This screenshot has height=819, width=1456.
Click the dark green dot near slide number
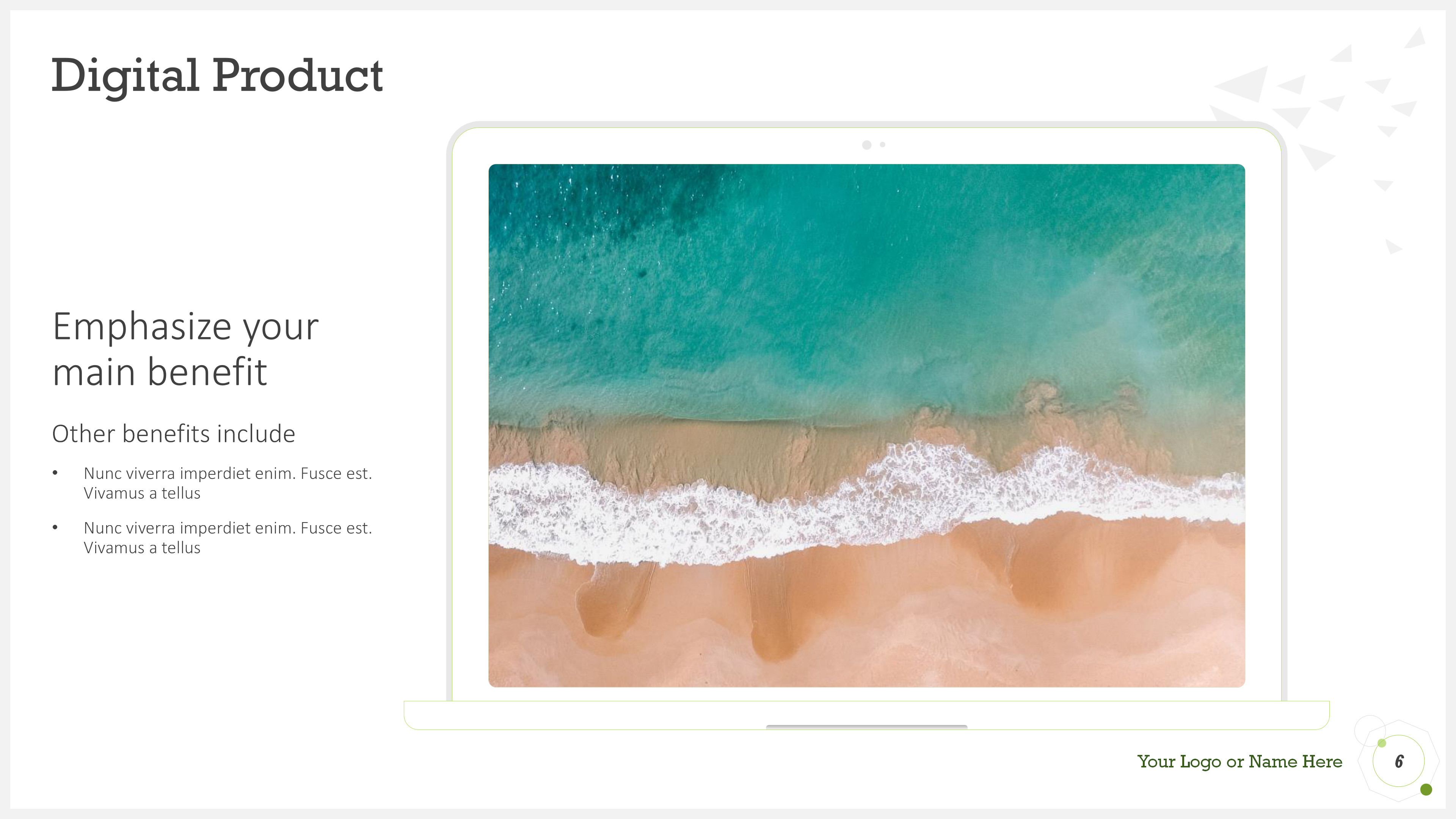tap(1426, 789)
